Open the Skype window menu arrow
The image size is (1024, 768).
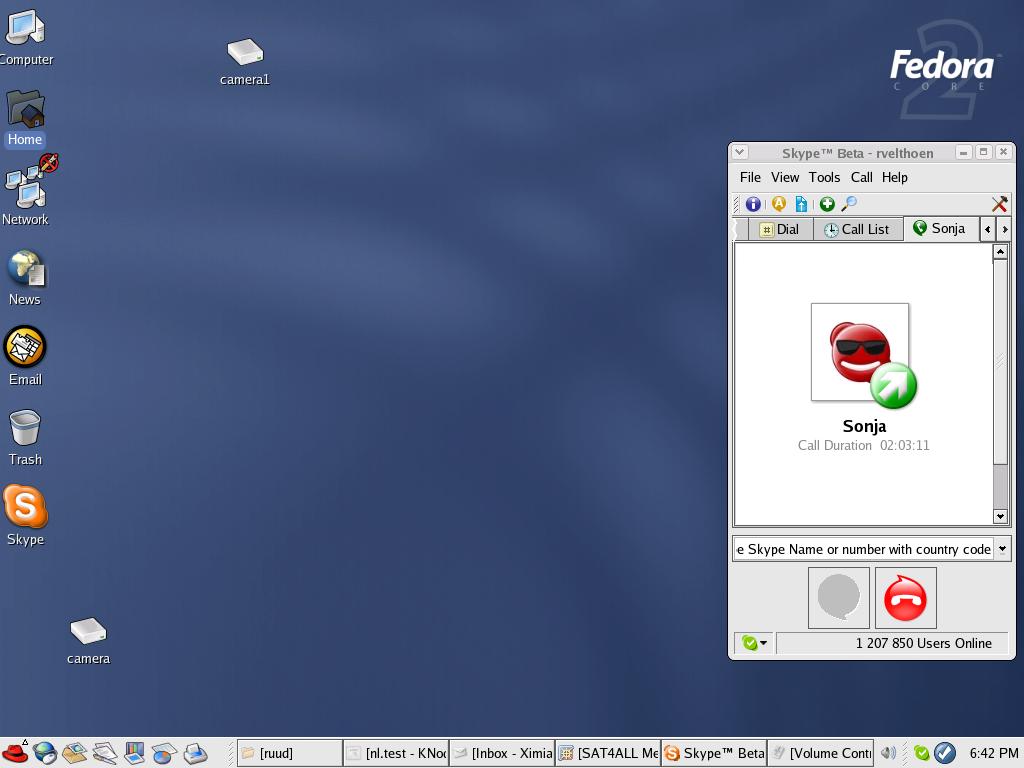[x=739, y=152]
